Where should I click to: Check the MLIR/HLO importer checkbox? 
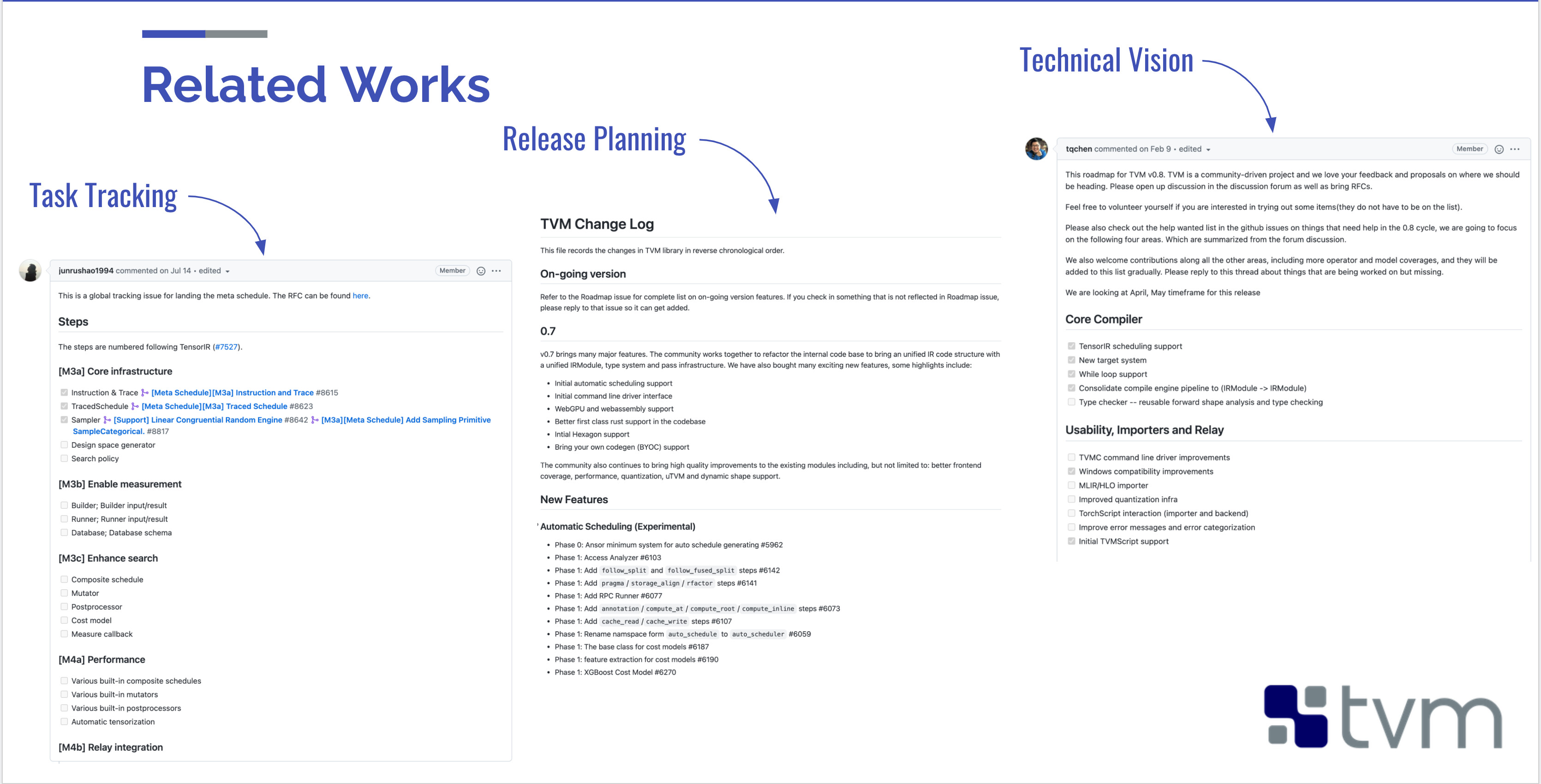click(1071, 486)
